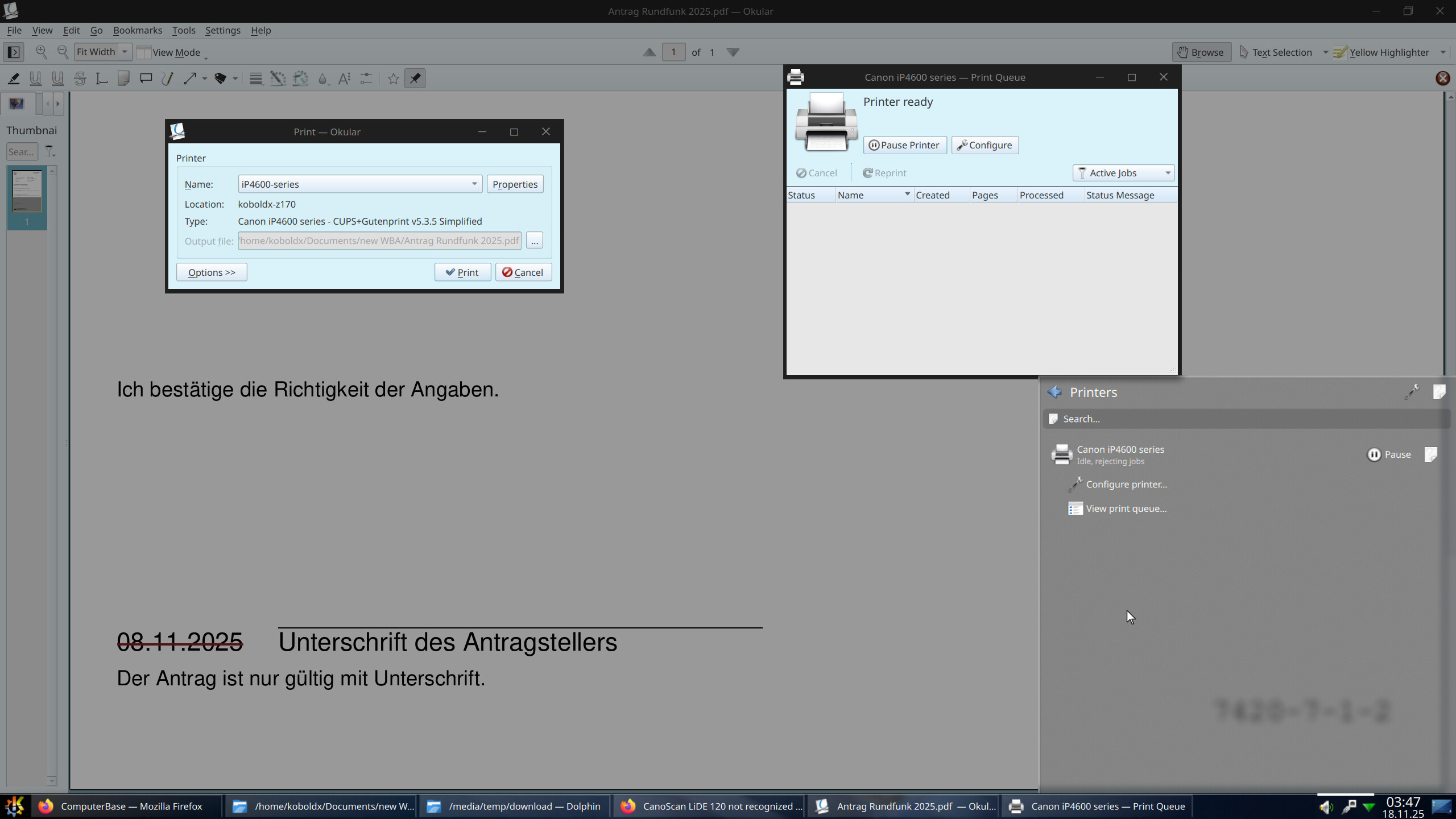Select the Strikeout annotation tool
The height and width of the screenshot is (819, 1456).
[x=80, y=78]
